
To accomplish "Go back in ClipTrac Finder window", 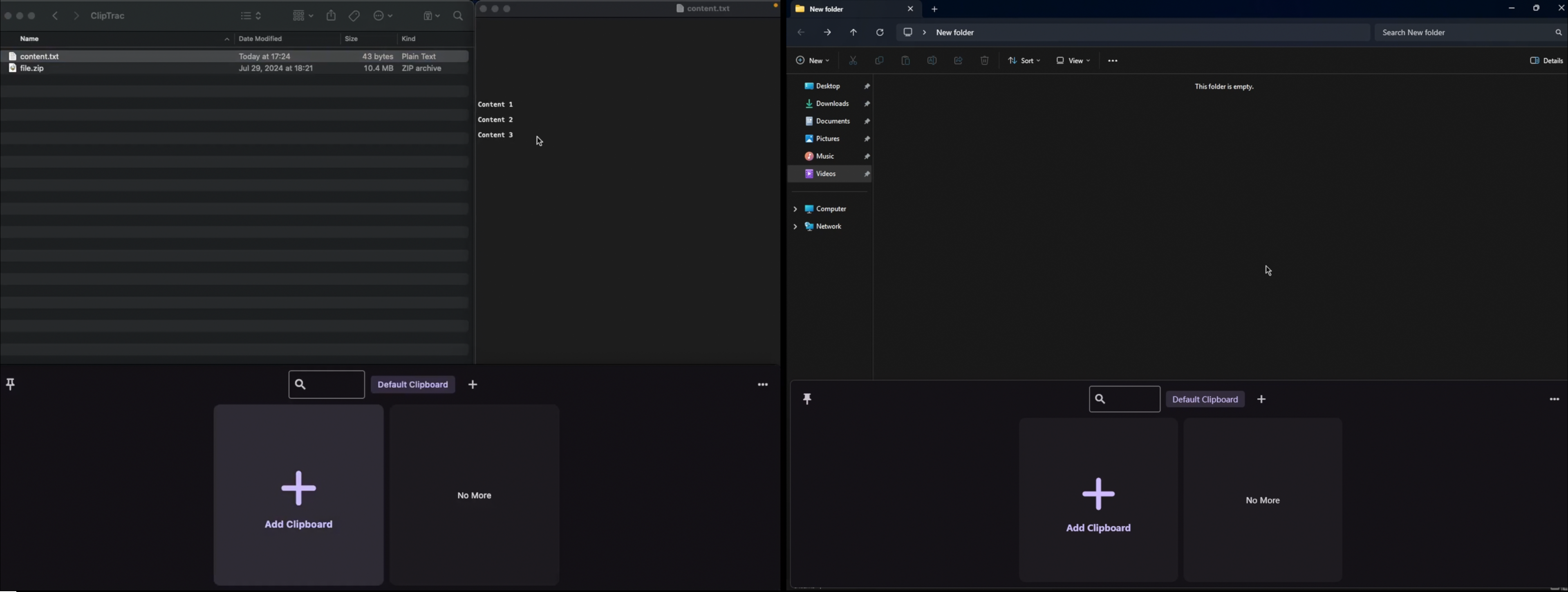I will tap(56, 16).
